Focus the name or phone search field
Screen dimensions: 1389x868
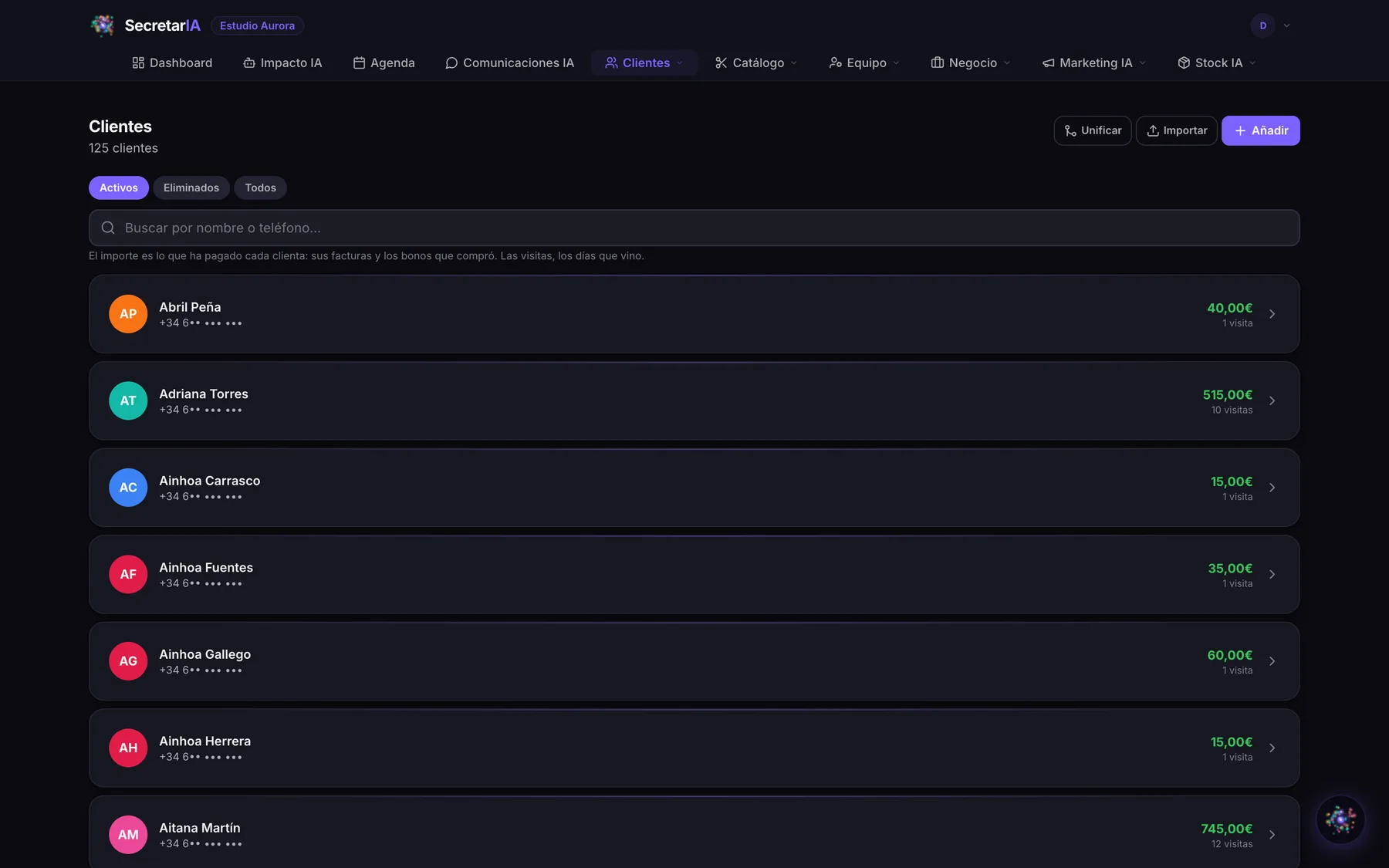tap(694, 228)
